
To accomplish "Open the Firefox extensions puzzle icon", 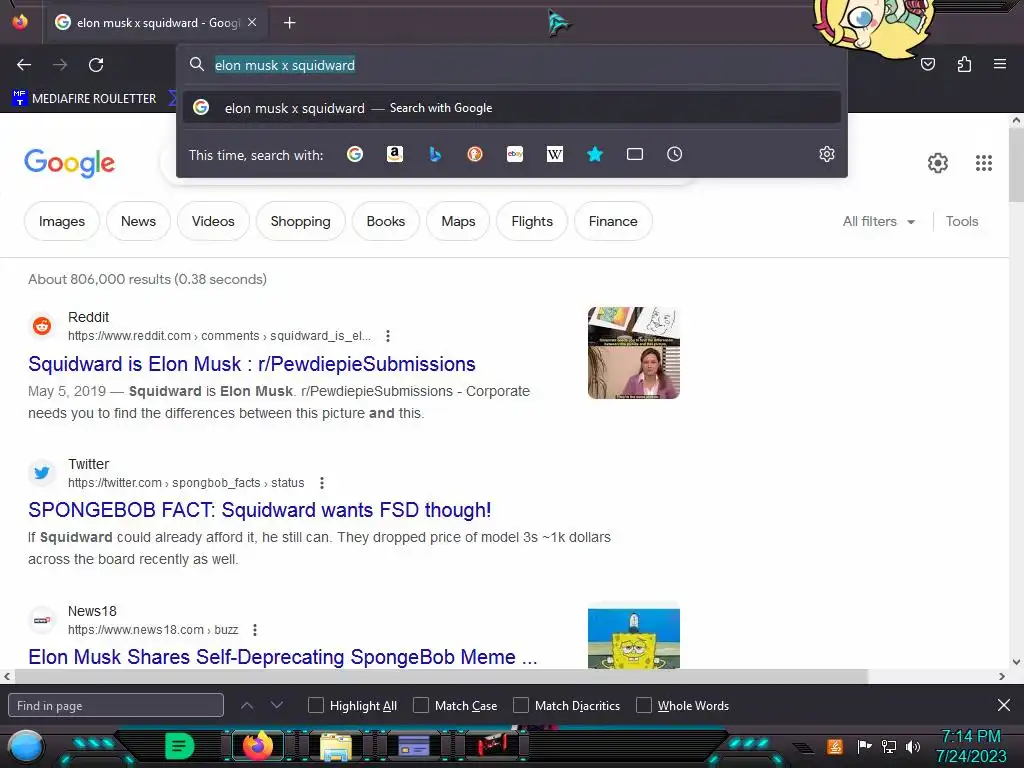I will click(964, 64).
